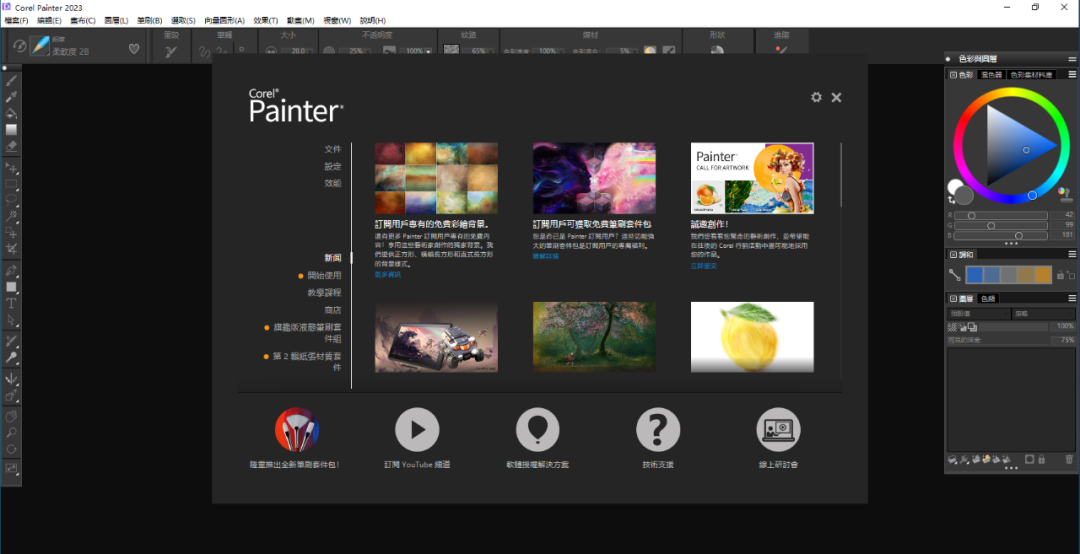Select the Magic Wand tool
The image size is (1080, 554).
pos(11,216)
